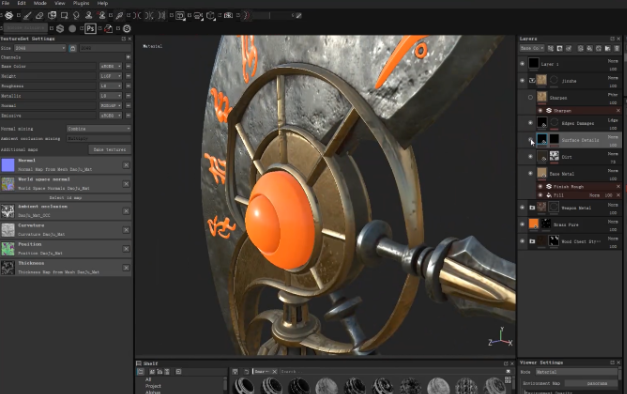Open the Plugins menu
The height and width of the screenshot is (394, 627).
point(81,3)
